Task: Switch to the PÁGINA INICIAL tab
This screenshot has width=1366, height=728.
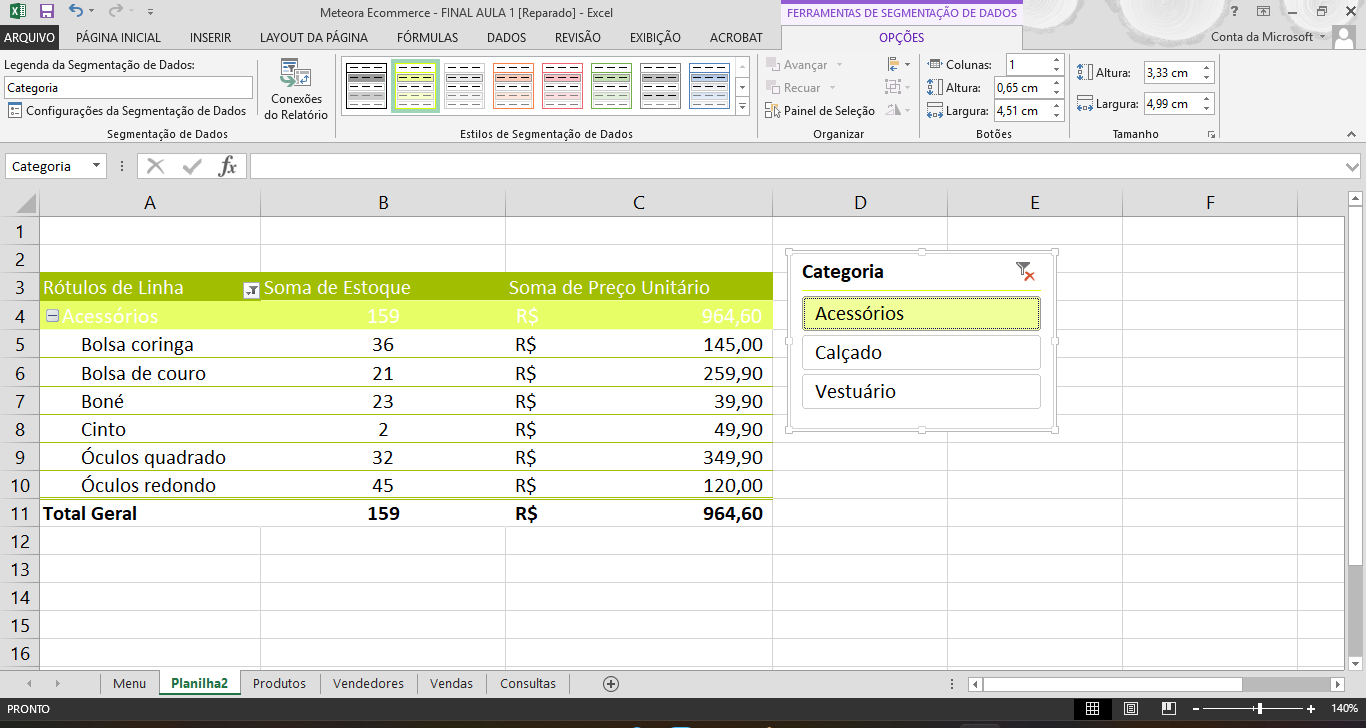Action: tap(118, 37)
